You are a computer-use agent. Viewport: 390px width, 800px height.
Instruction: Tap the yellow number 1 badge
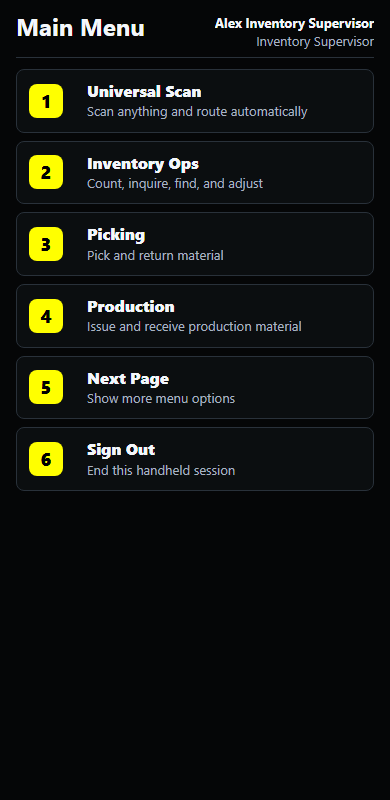point(46,101)
